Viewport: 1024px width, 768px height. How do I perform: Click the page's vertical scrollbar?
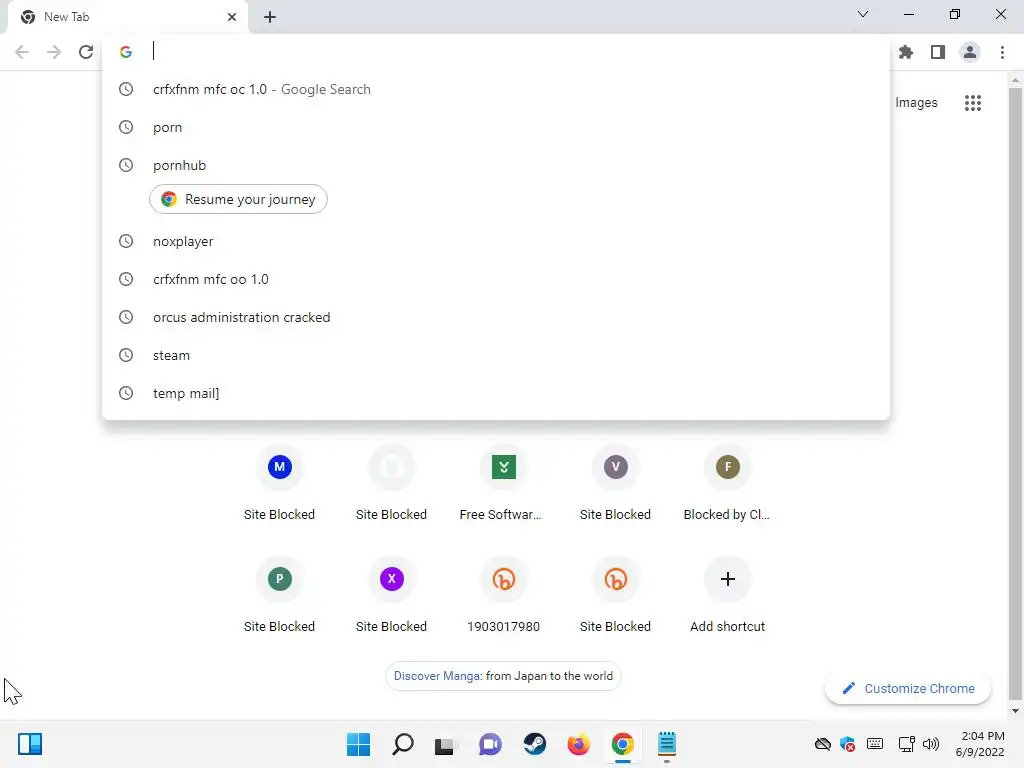click(1015, 392)
